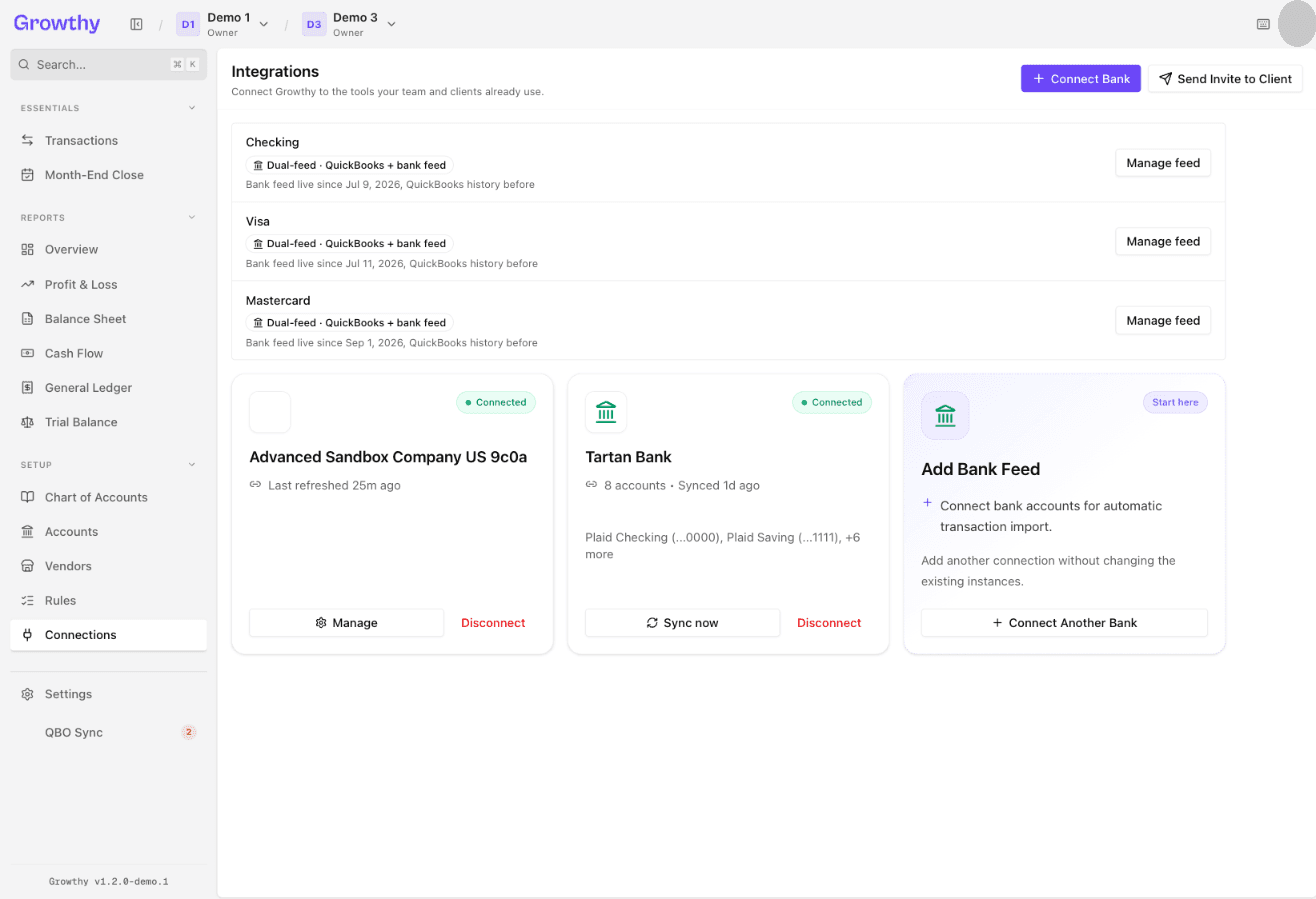1316x899 pixels.
Task: Click "Last refreshed 25m ago" text
Action: pyautogui.click(x=334, y=486)
